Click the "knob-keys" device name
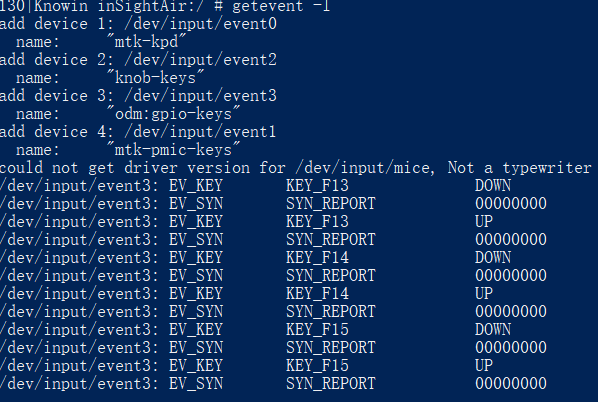This screenshot has width=598, height=402. [x=156, y=78]
